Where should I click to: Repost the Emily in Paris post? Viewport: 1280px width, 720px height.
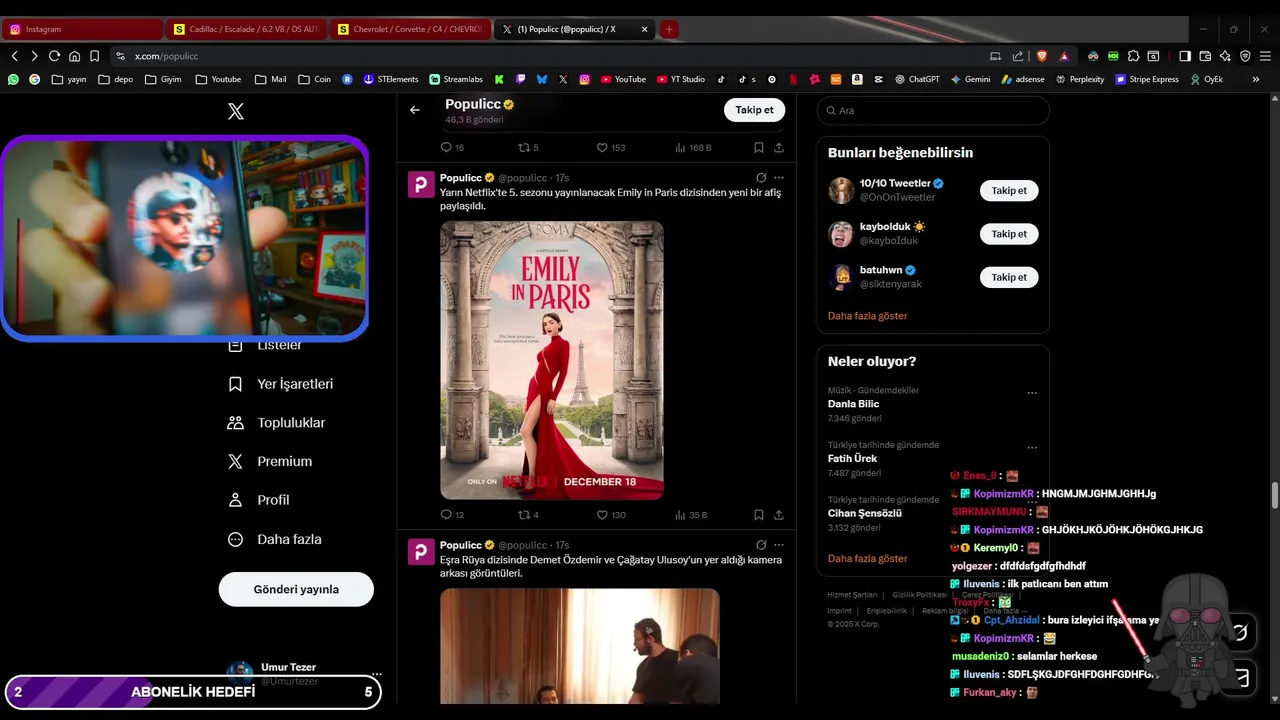point(522,515)
